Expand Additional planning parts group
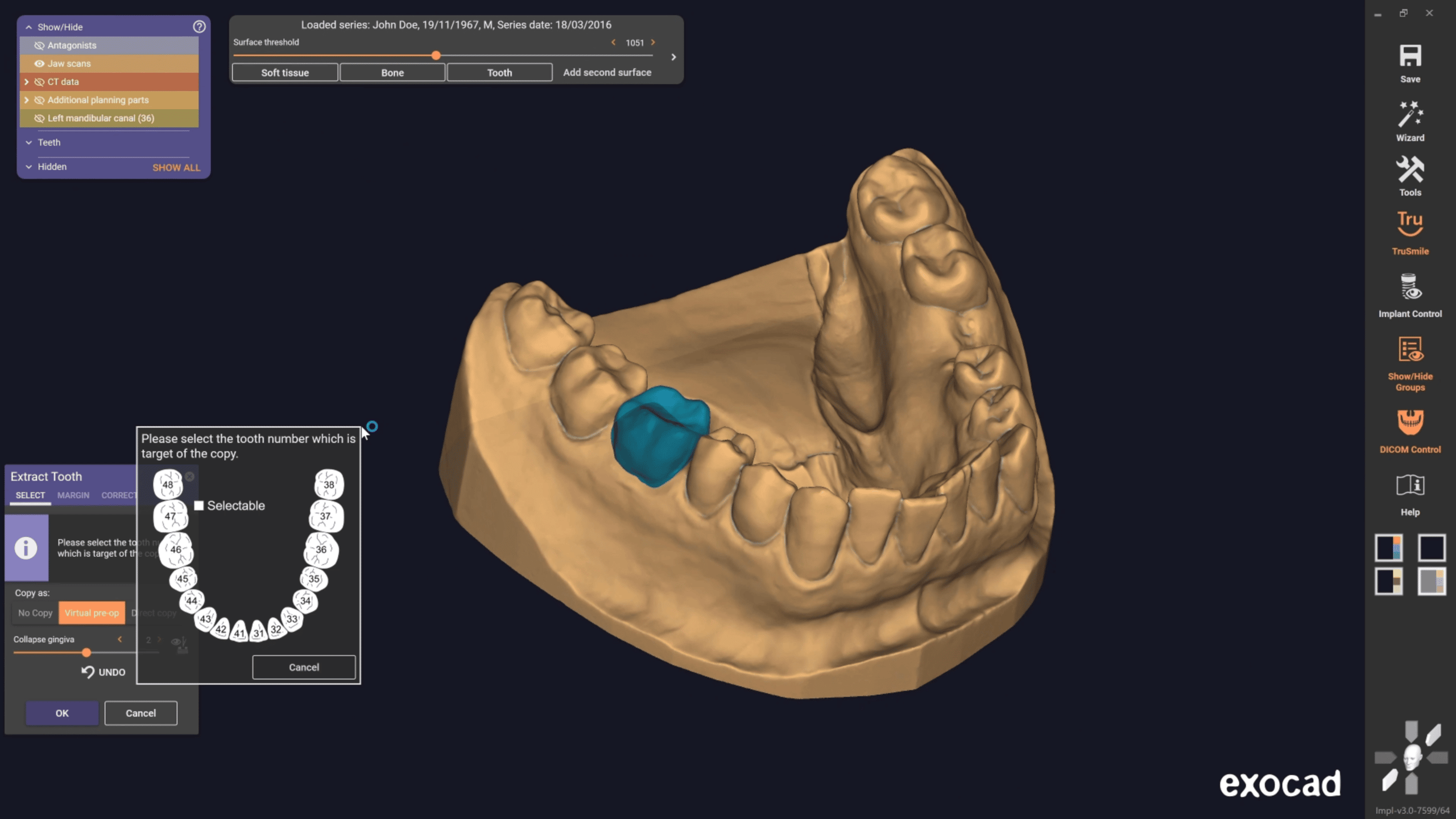Viewport: 1456px width, 819px height. click(26, 100)
